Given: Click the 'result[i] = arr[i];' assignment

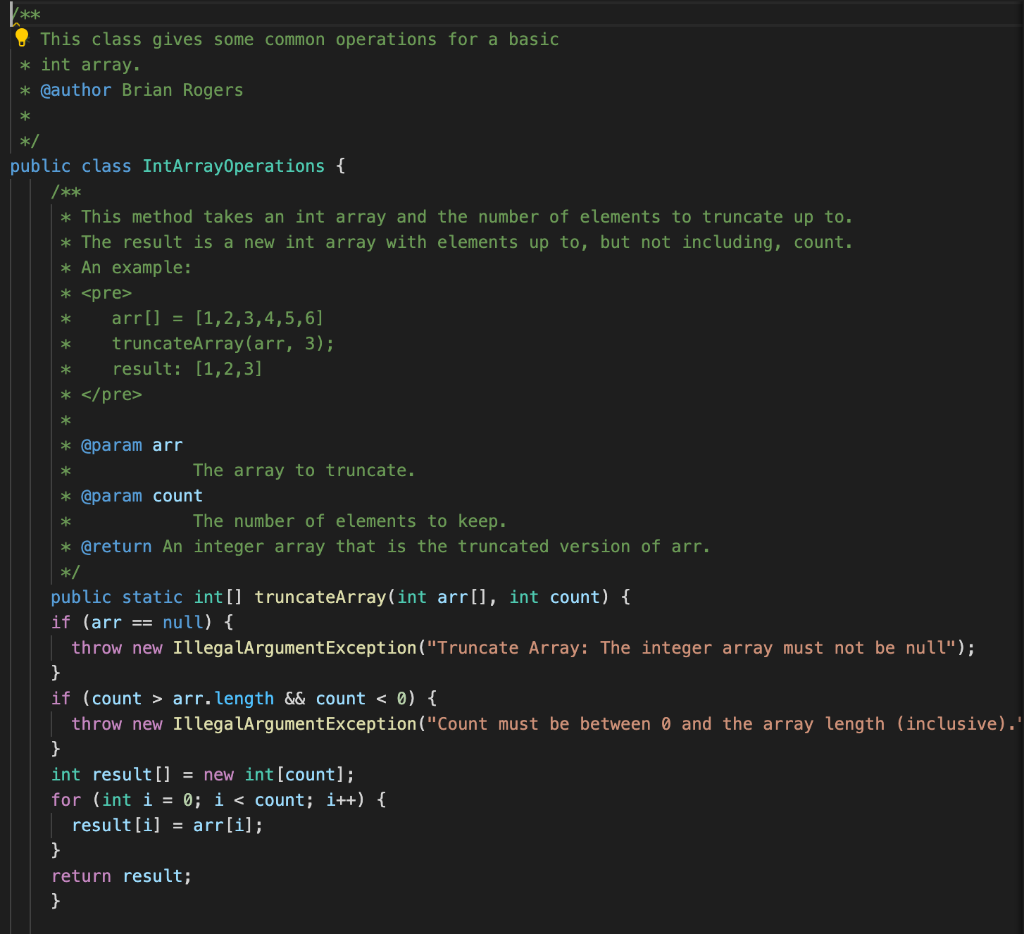Looking at the screenshot, I should click(x=167, y=826).
